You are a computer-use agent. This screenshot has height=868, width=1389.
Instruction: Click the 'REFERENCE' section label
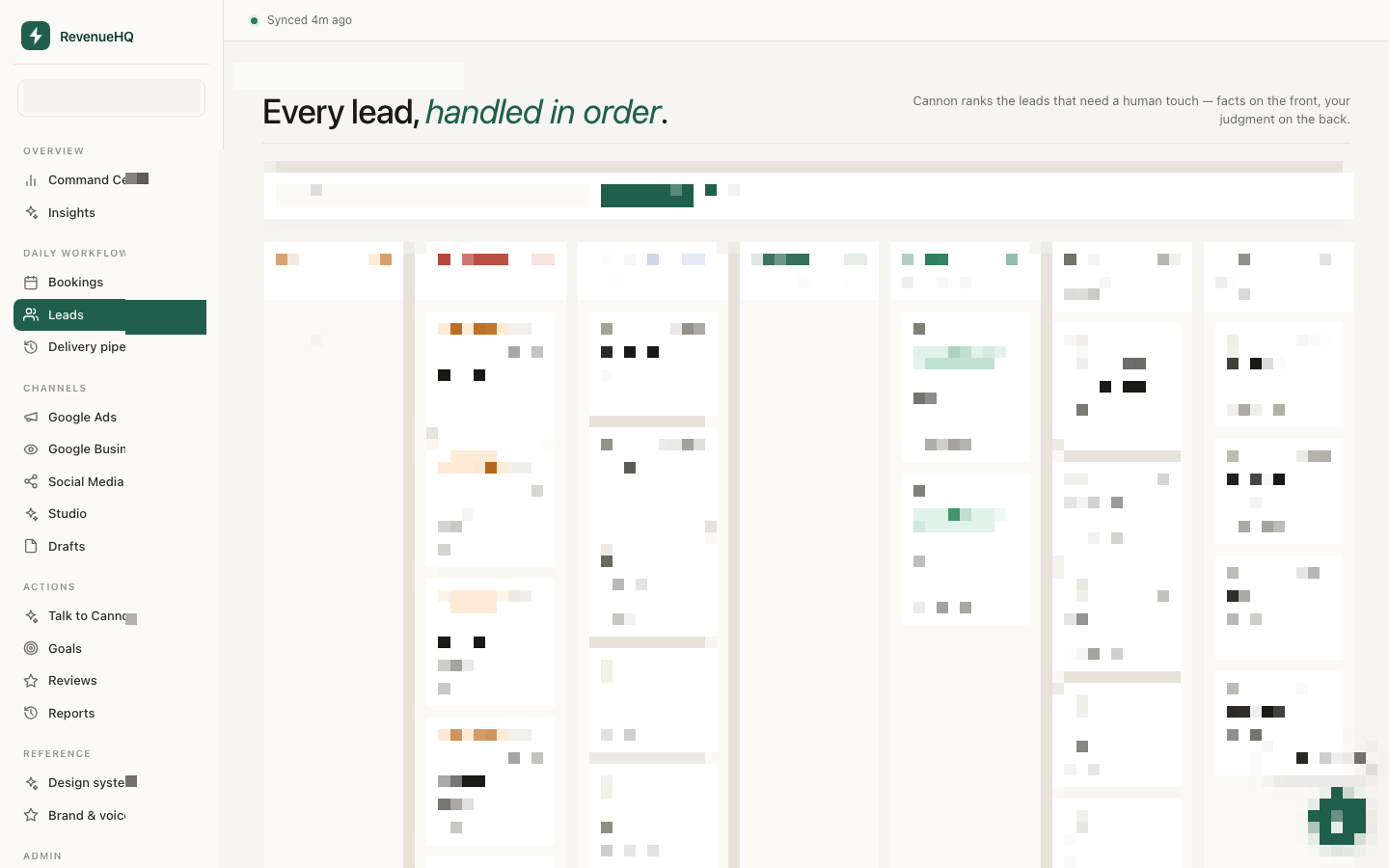coord(57,754)
